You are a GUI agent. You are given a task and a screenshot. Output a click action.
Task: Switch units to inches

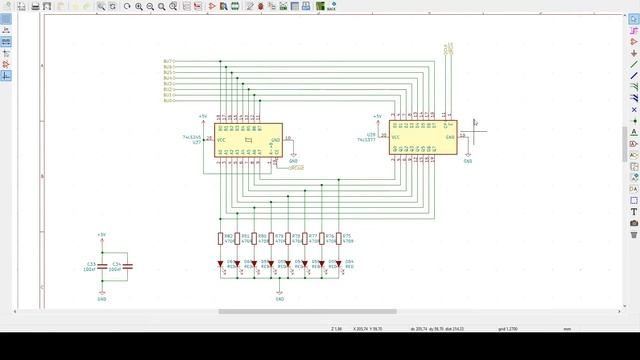6,31
